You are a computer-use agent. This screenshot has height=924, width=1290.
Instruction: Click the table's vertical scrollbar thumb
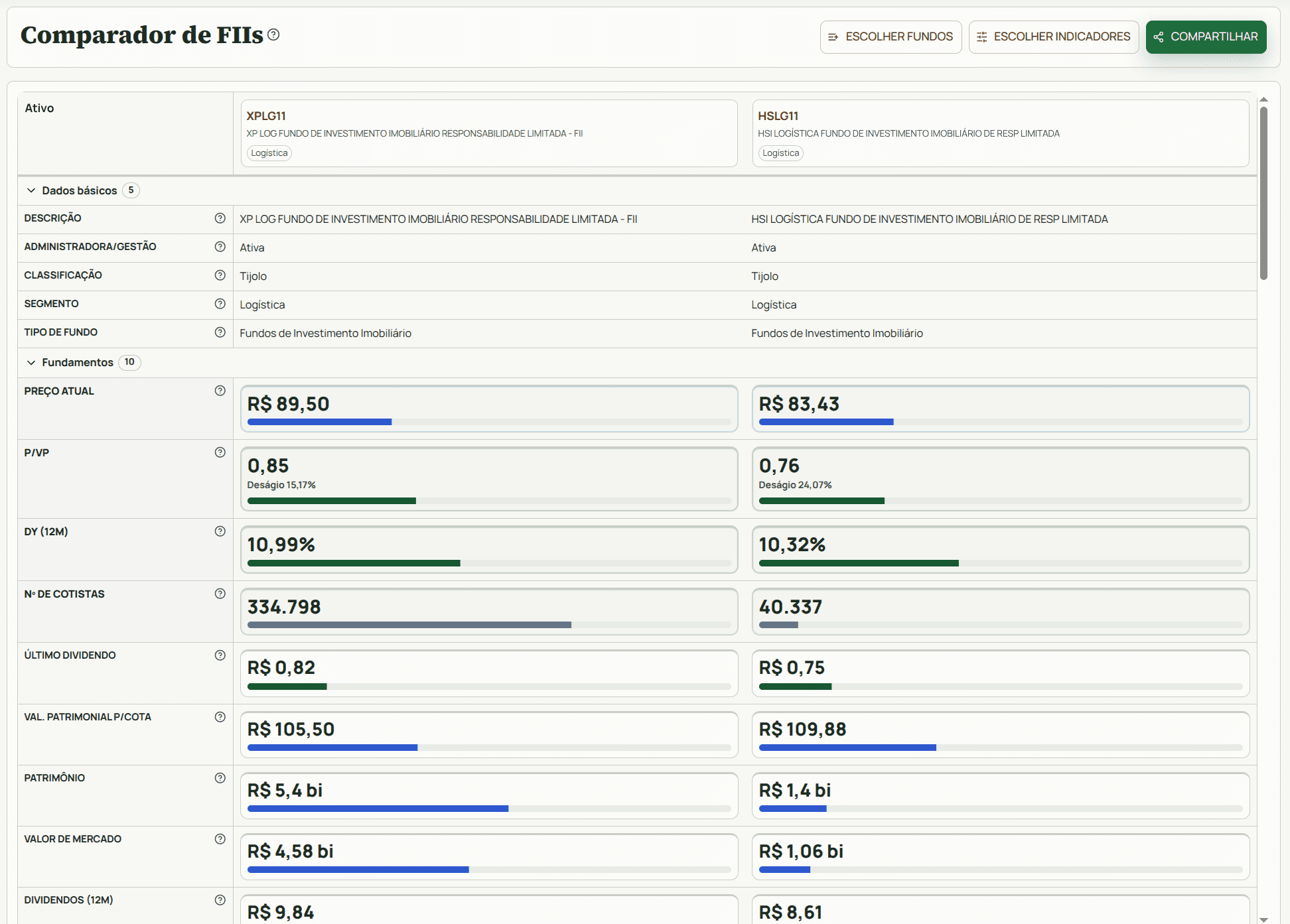pos(1263,193)
